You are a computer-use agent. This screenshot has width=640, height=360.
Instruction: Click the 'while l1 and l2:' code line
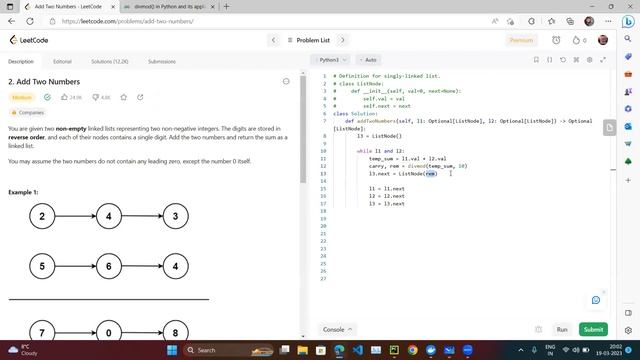(x=380, y=151)
